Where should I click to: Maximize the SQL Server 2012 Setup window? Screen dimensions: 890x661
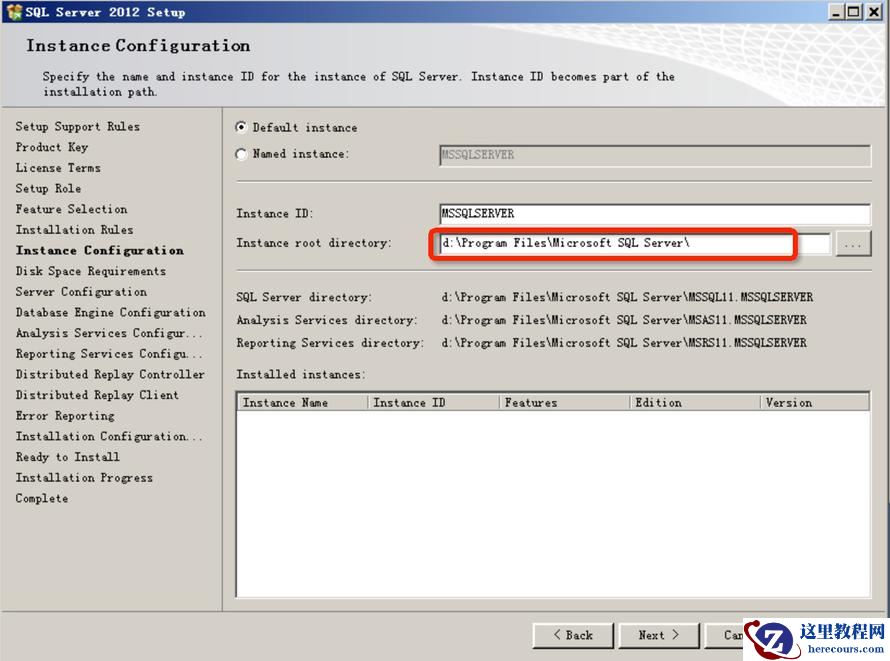pyautogui.click(x=854, y=12)
